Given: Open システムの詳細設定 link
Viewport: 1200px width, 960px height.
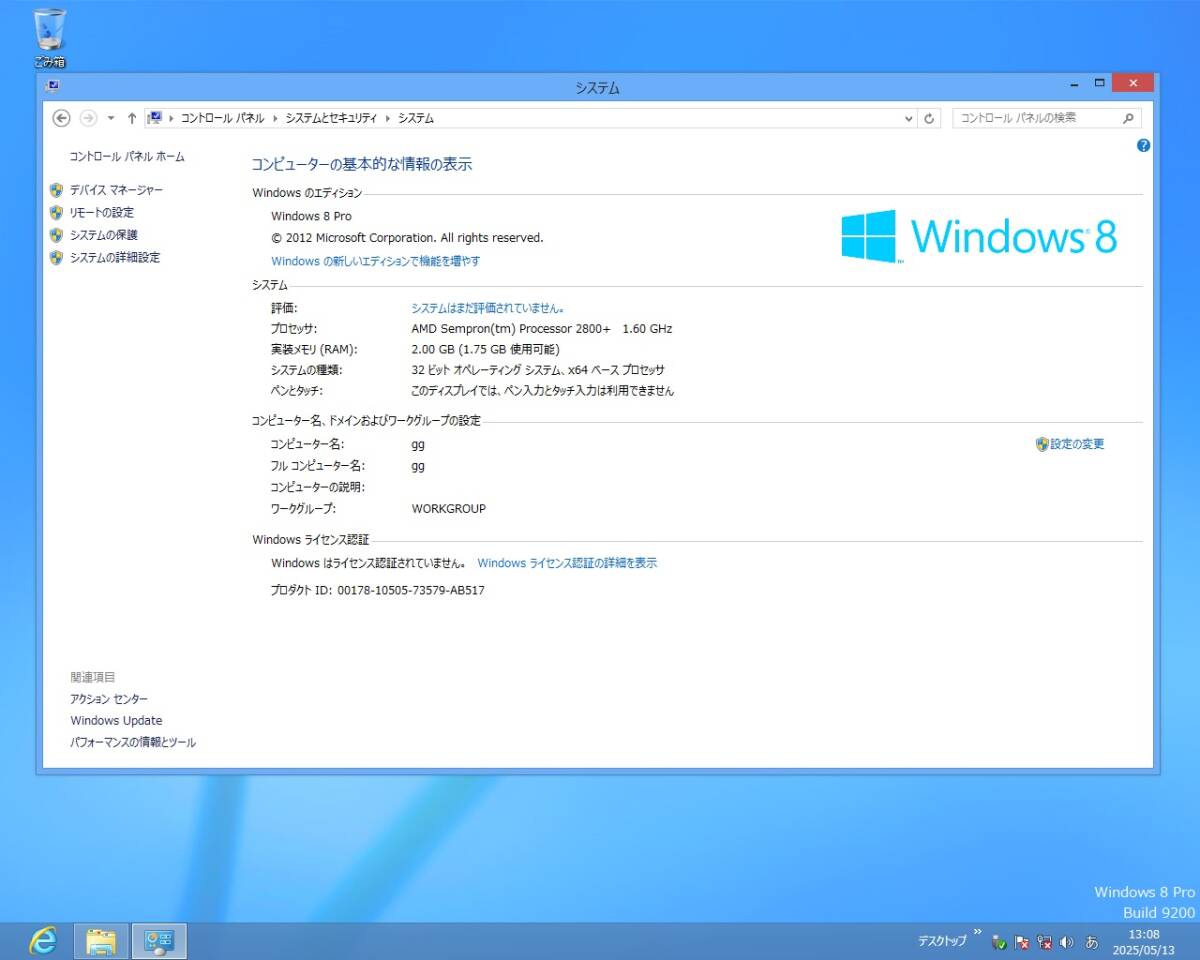Looking at the screenshot, I should click(x=115, y=257).
